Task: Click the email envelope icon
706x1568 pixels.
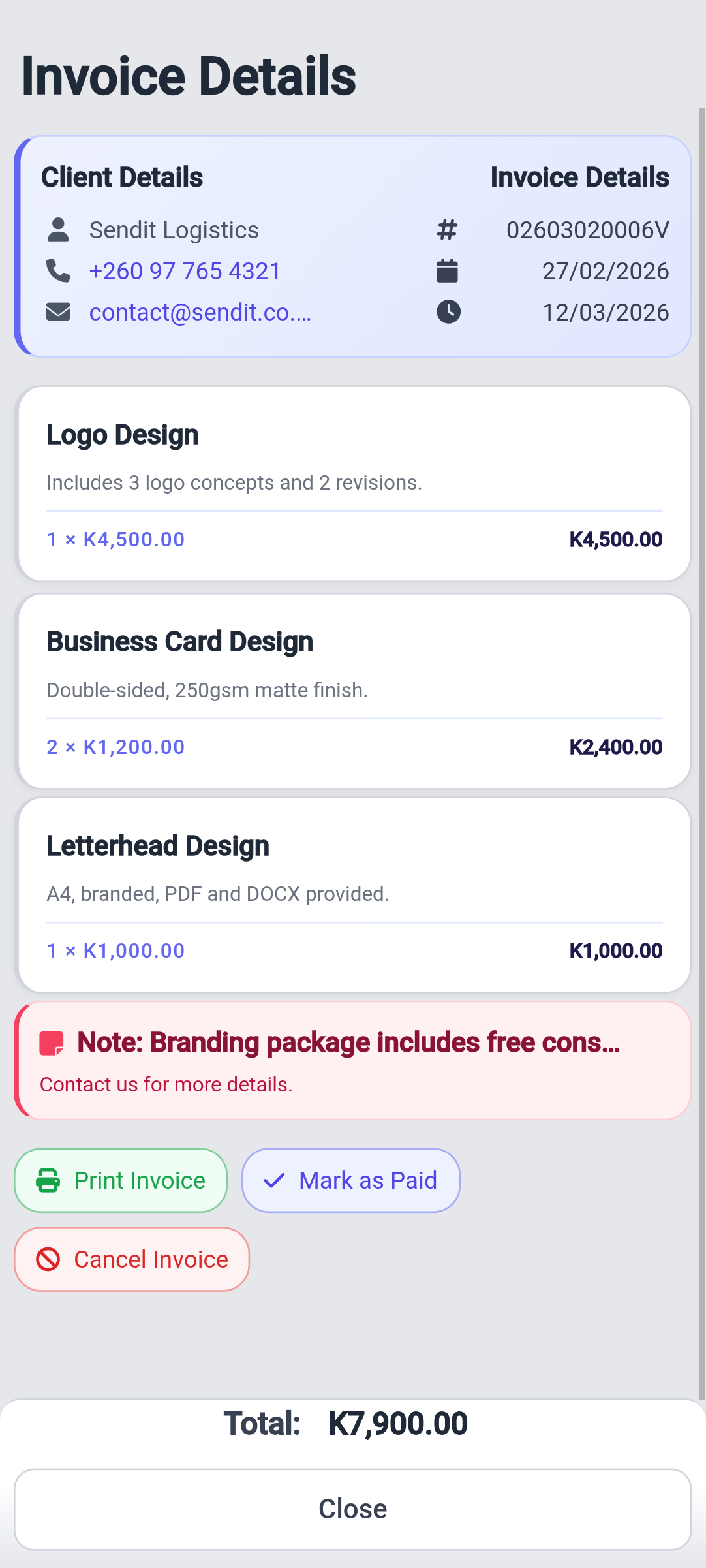Action: tap(58, 312)
